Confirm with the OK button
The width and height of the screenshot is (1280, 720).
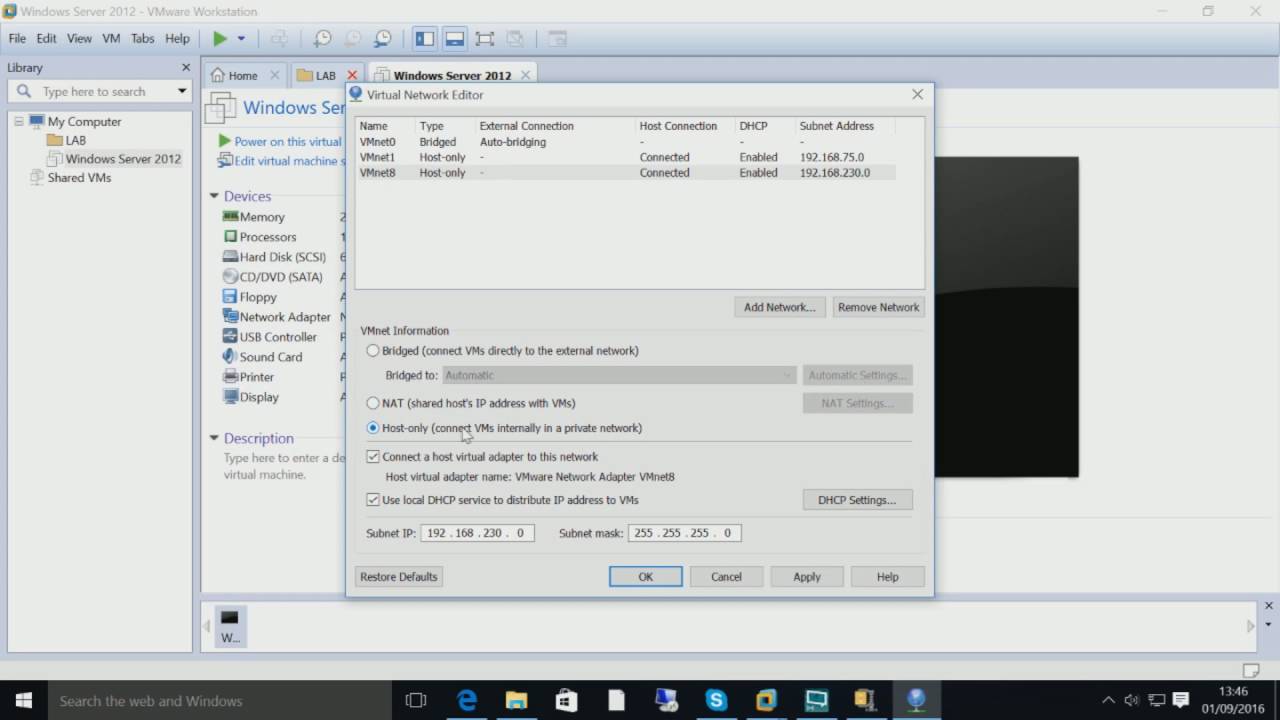[646, 577]
